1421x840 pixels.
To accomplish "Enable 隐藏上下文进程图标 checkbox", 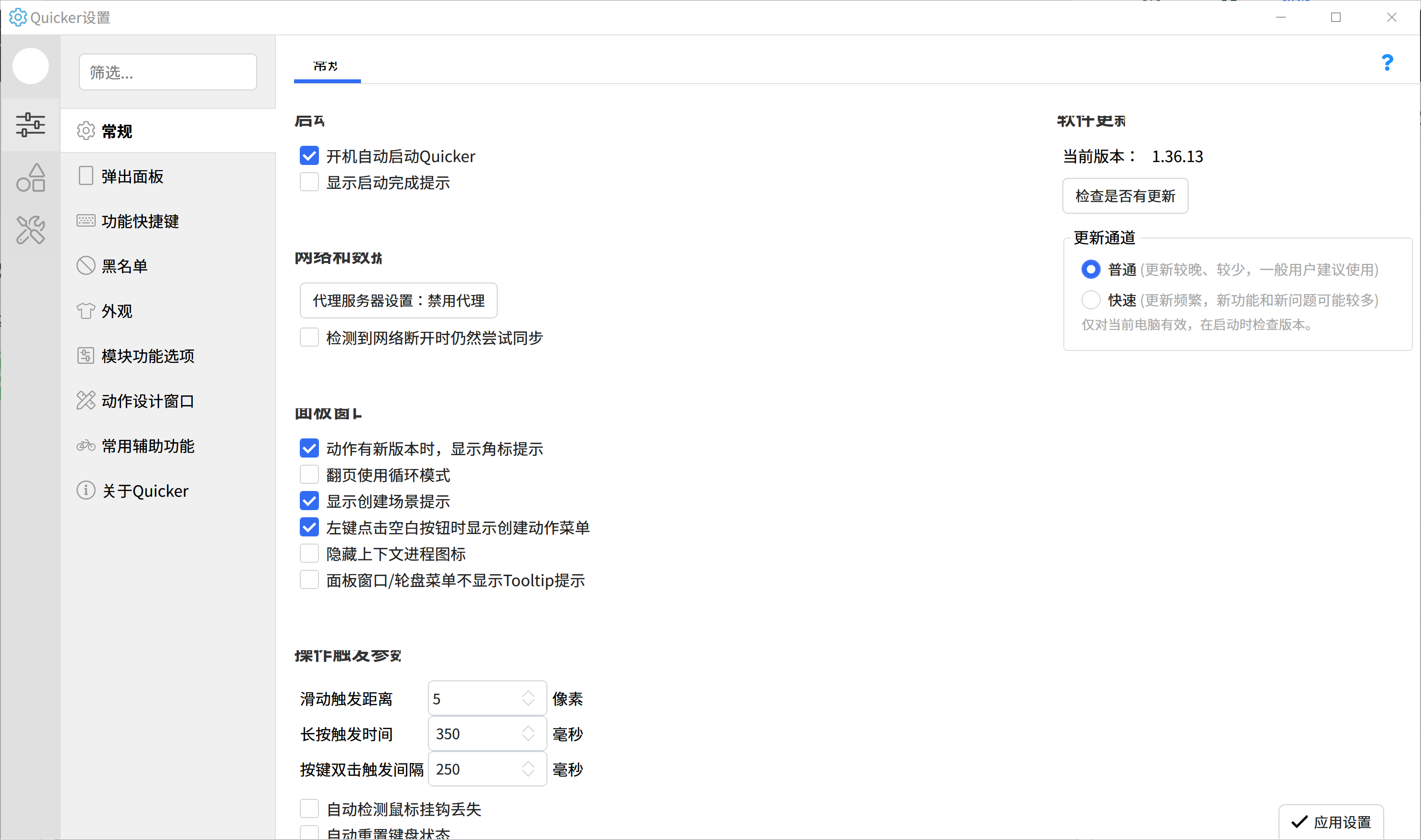I will click(309, 554).
